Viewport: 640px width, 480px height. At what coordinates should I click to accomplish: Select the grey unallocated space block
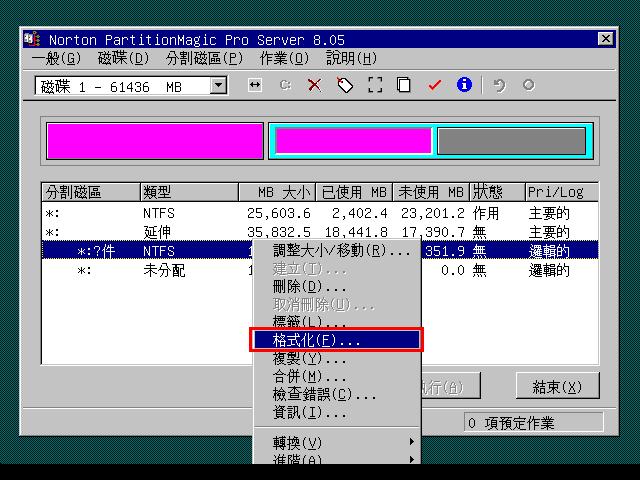(x=511, y=141)
